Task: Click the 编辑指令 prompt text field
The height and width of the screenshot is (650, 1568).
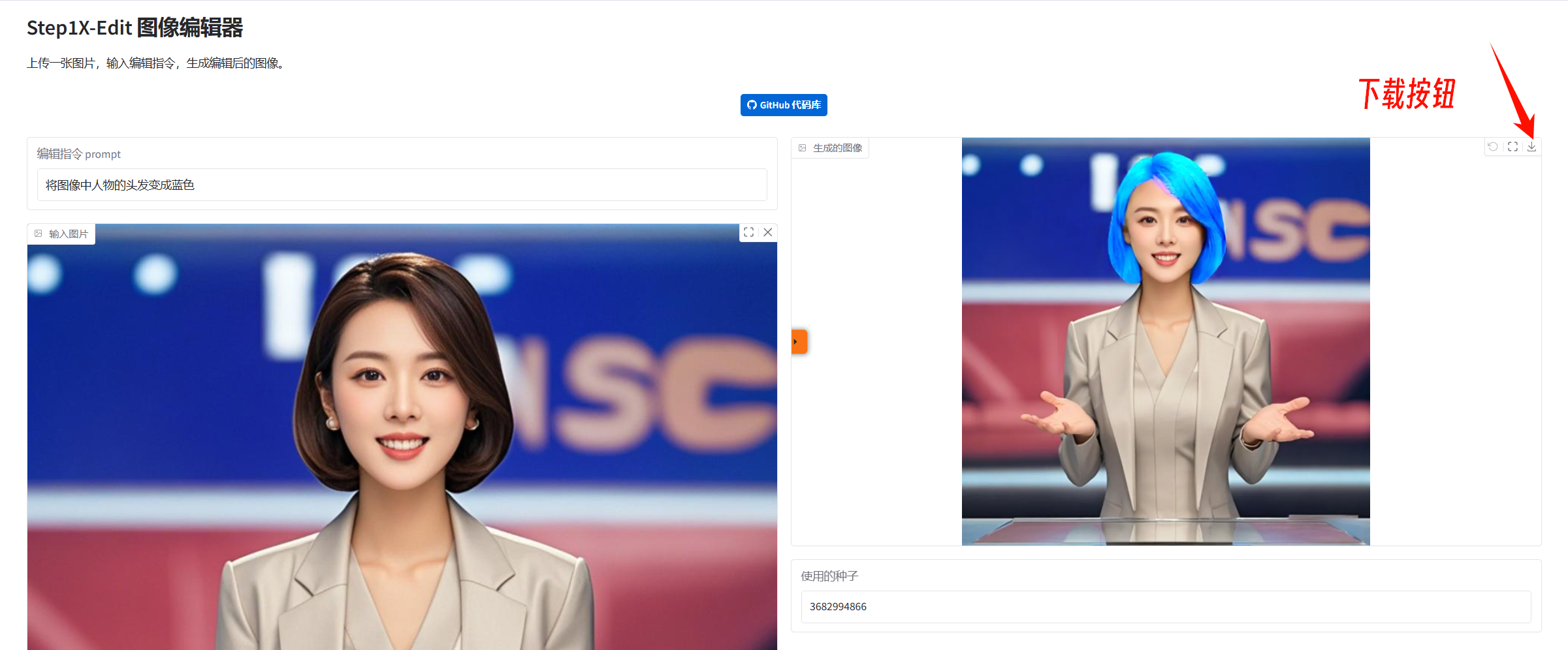Action: [x=402, y=185]
